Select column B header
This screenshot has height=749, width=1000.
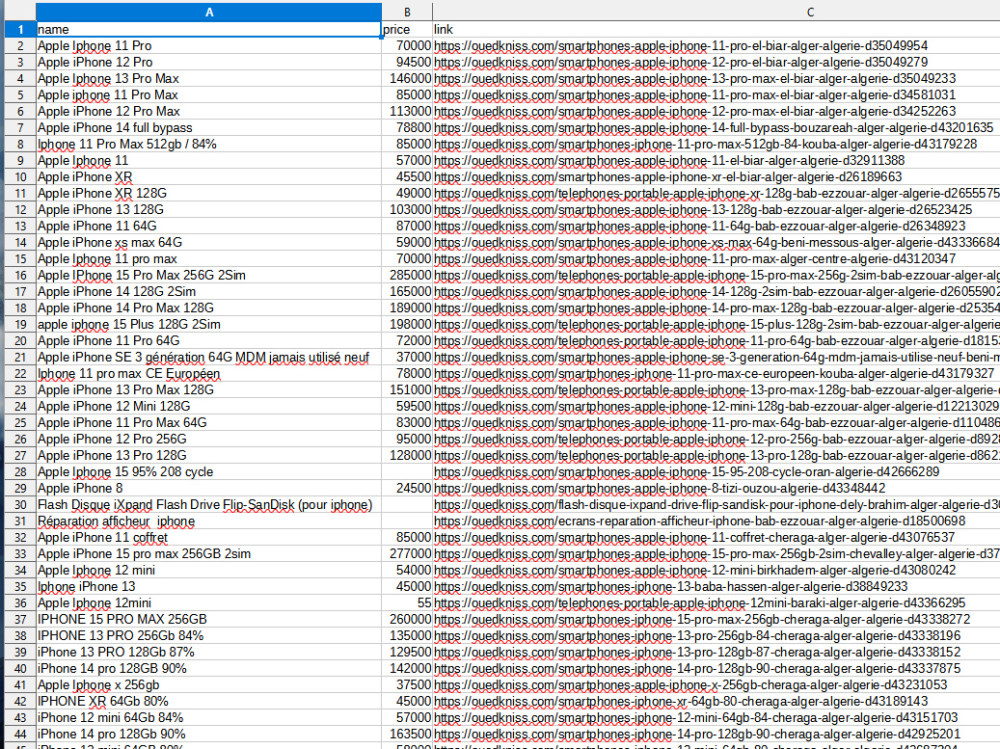point(407,12)
